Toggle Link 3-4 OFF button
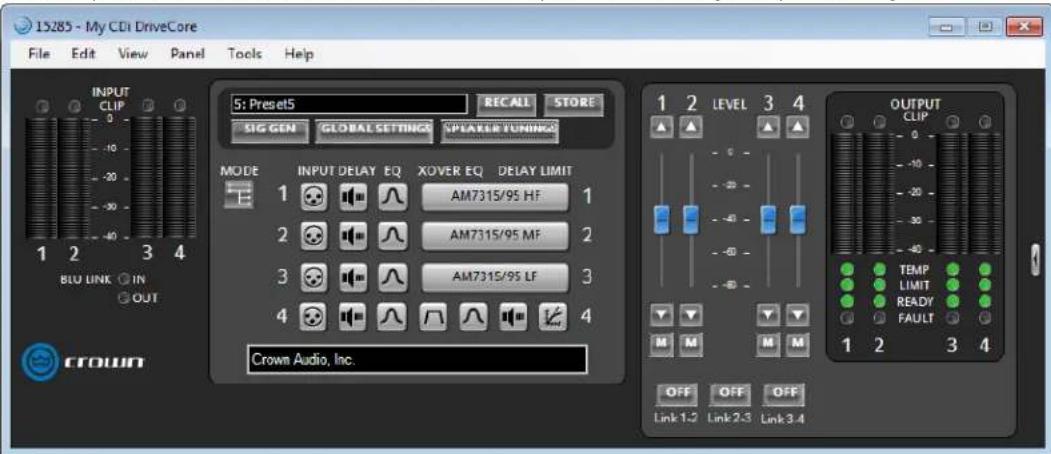Screen dimensions: 1051x454 pos(783,393)
